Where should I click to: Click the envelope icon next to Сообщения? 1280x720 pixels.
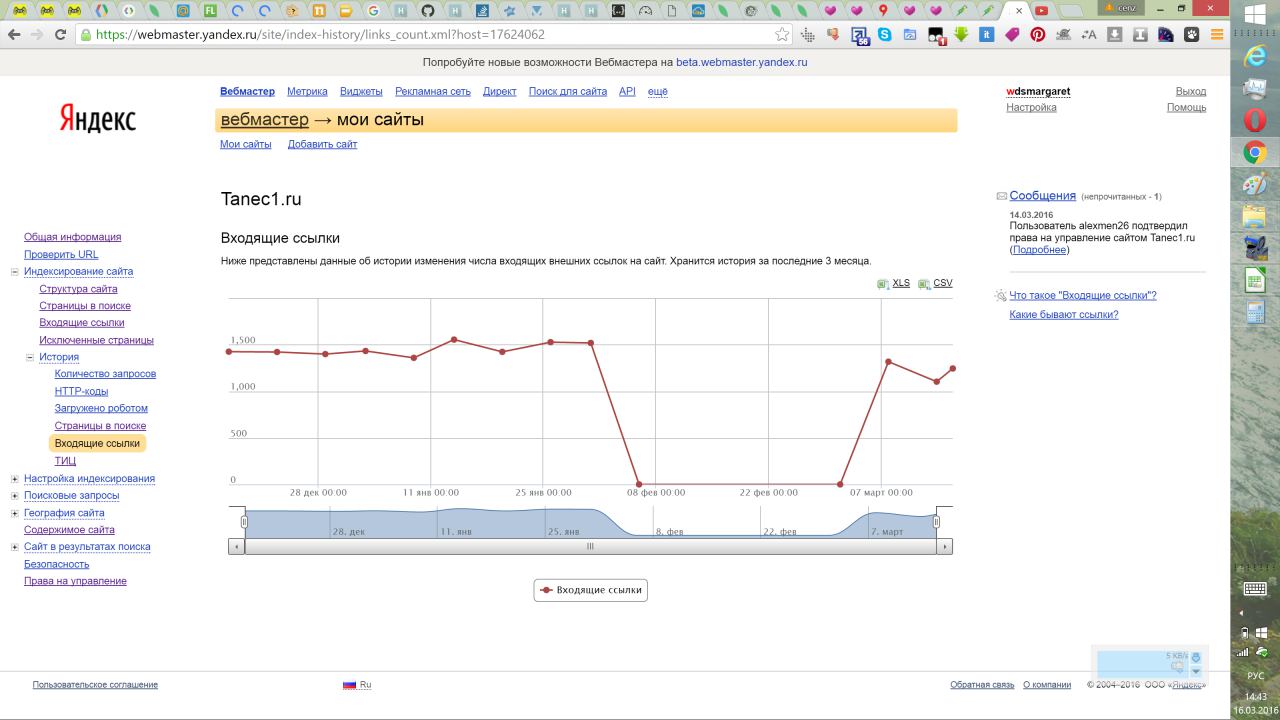1001,196
